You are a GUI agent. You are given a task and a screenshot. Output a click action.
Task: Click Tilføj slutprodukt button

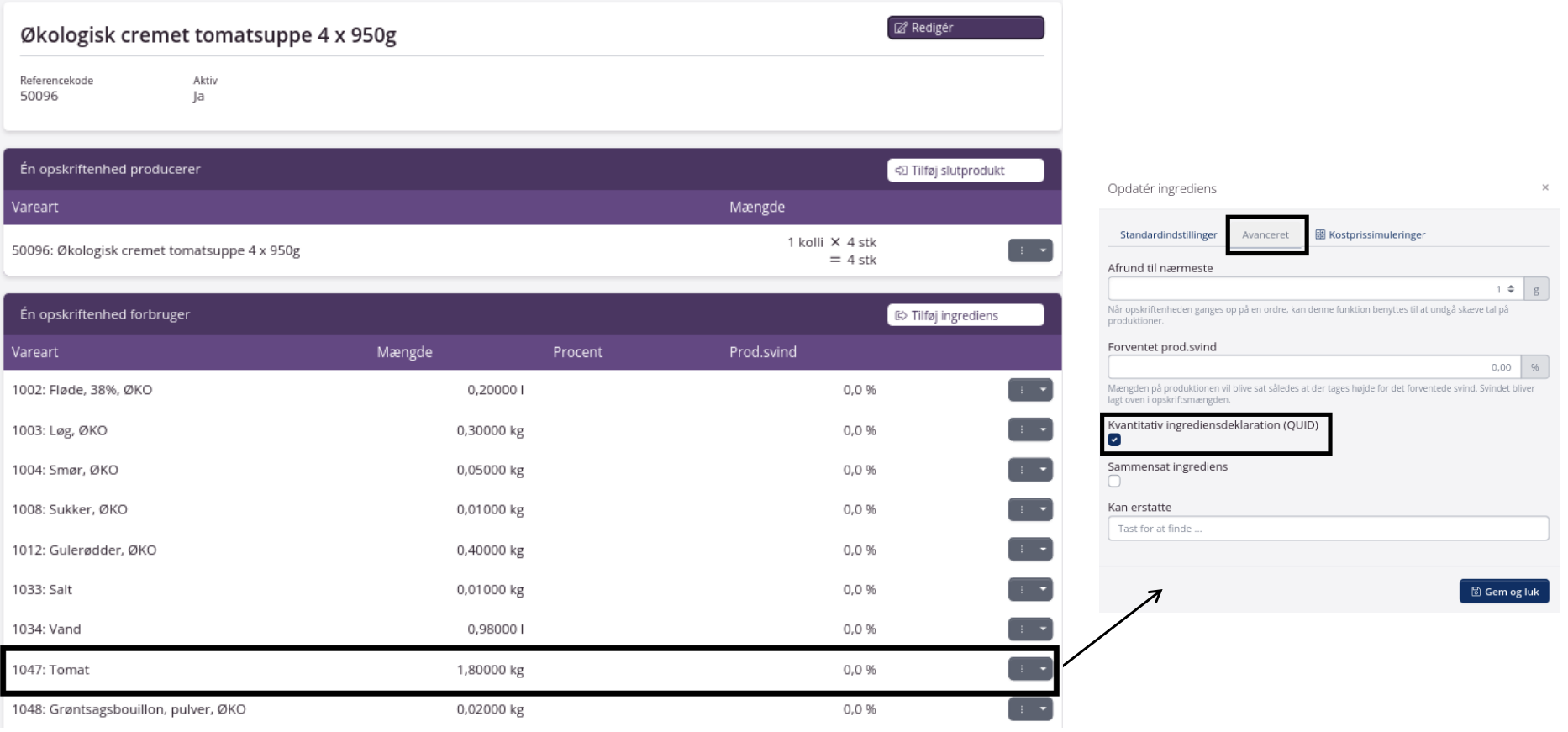point(965,171)
